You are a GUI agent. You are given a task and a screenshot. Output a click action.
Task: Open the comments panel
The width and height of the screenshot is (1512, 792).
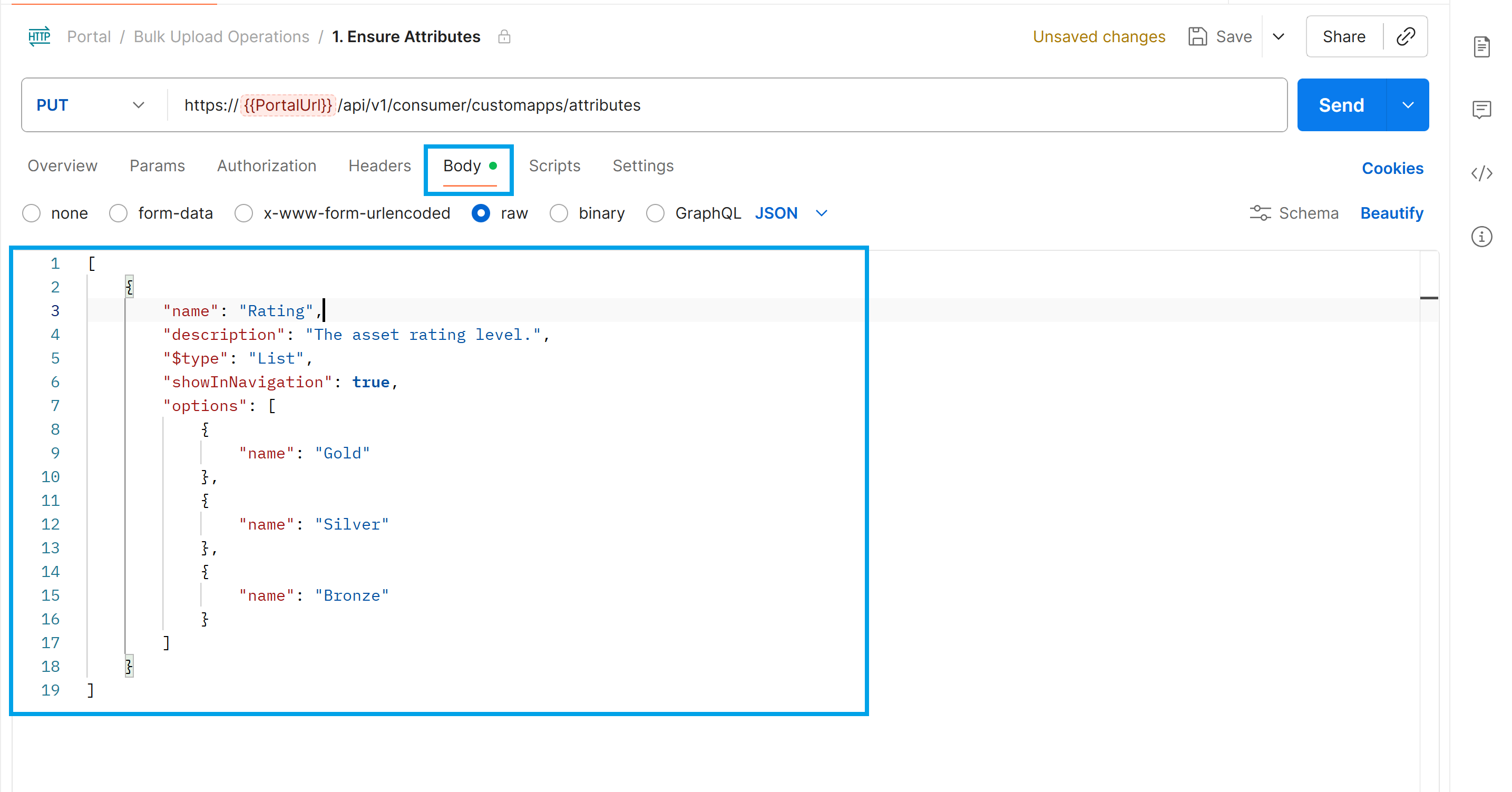point(1482,109)
